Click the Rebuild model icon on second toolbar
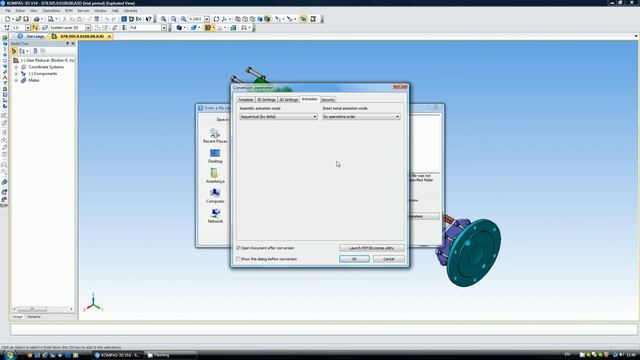Screen dimensions: 640x360 tap(233, 28)
